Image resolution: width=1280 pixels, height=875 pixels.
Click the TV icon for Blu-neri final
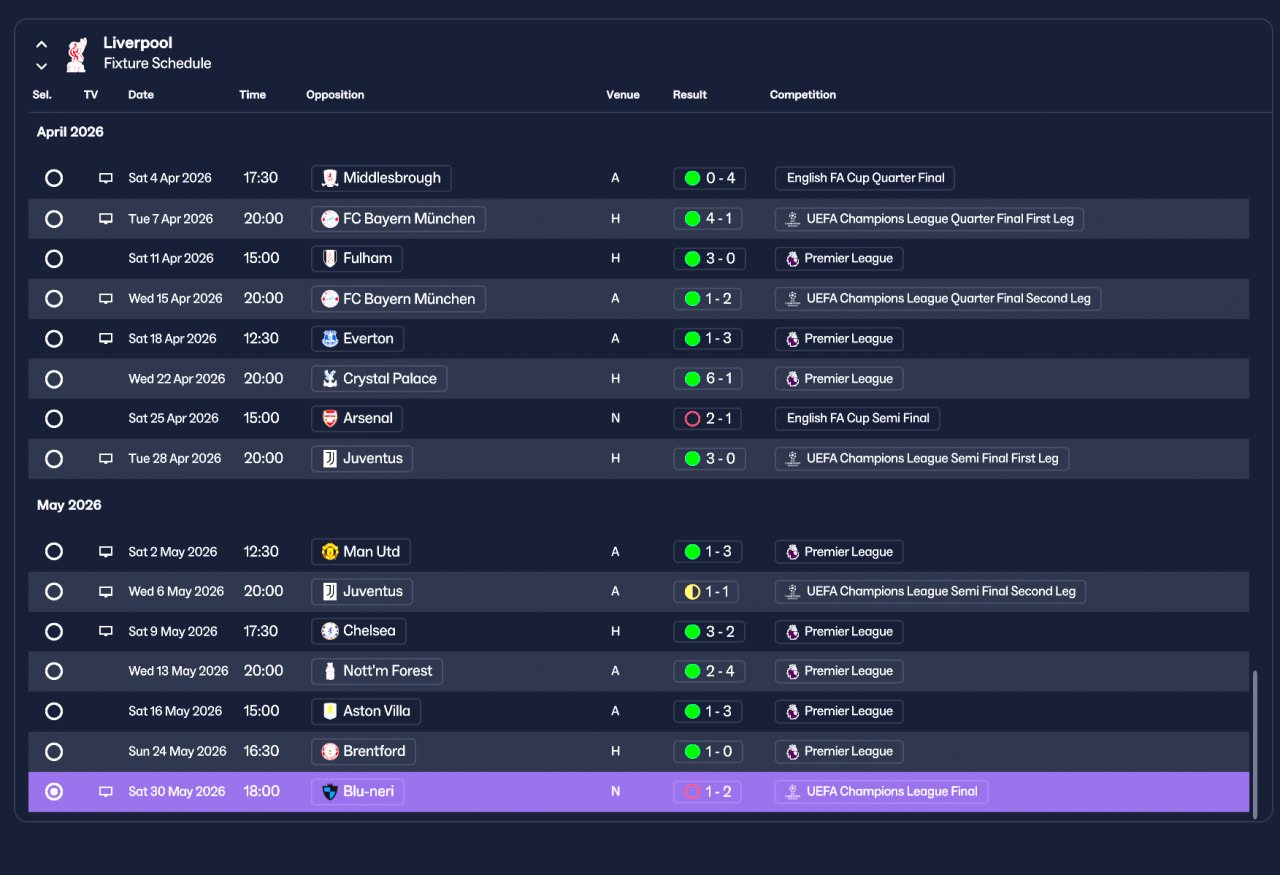click(x=106, y=792)
